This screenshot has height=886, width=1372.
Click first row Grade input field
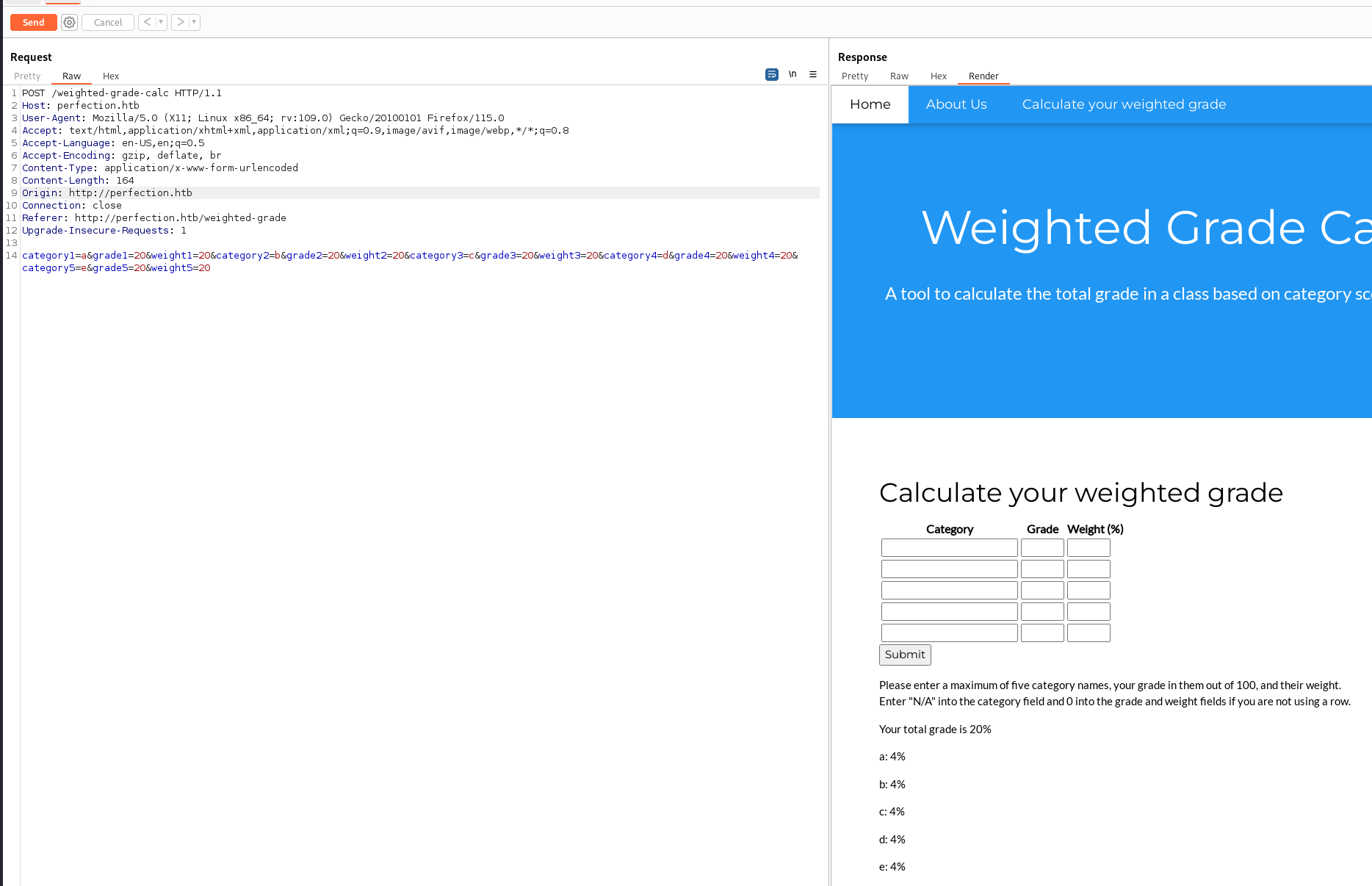point(1042,548)
